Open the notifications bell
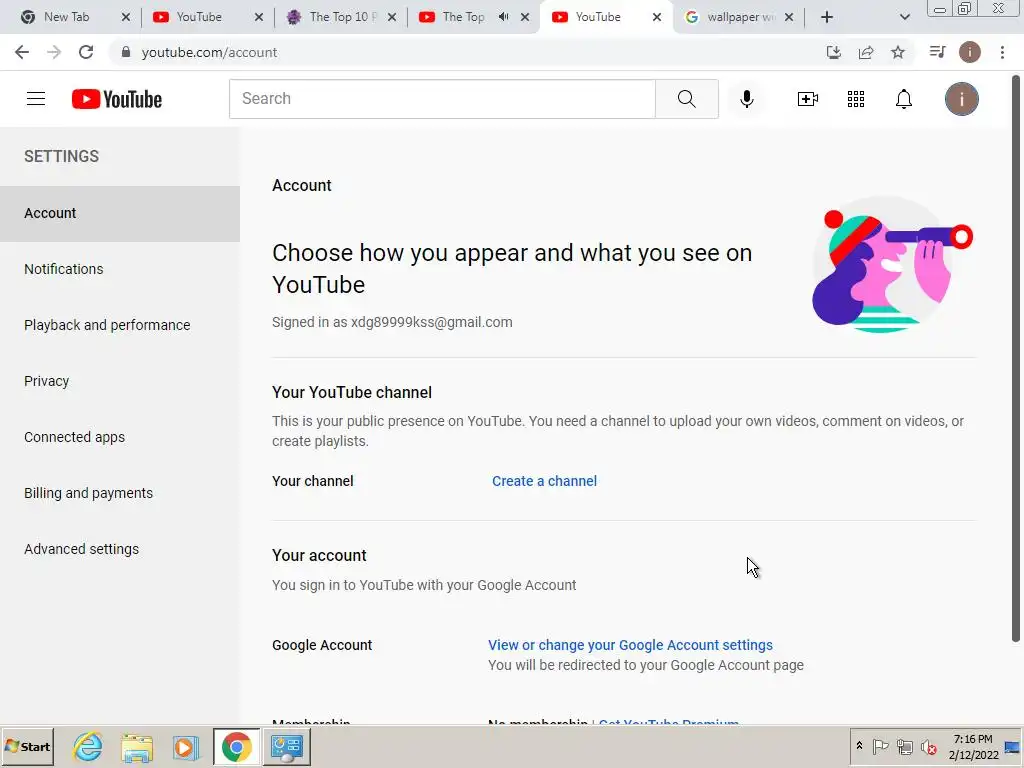 pos(904,99)
